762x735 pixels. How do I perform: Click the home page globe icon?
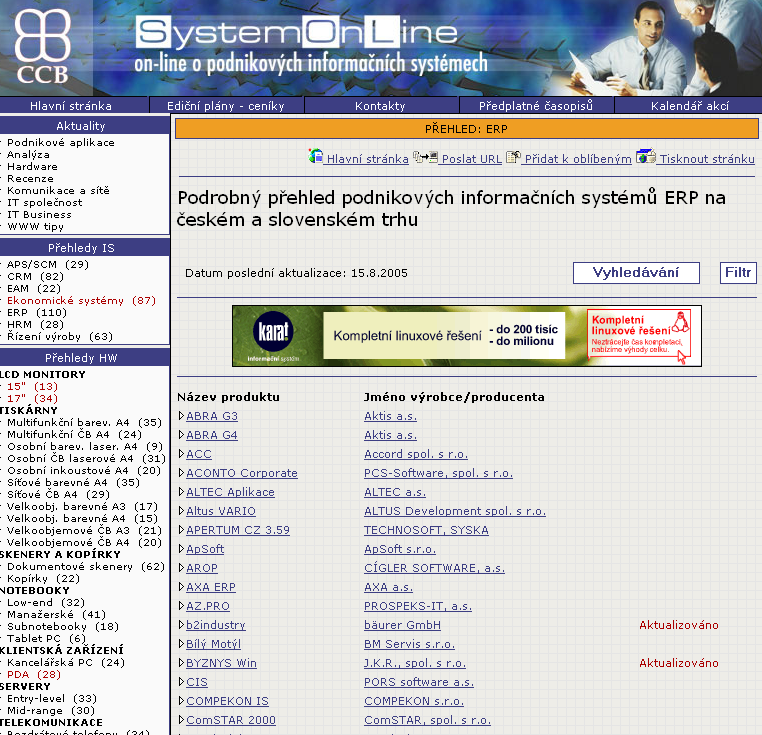tap(316, 156)
